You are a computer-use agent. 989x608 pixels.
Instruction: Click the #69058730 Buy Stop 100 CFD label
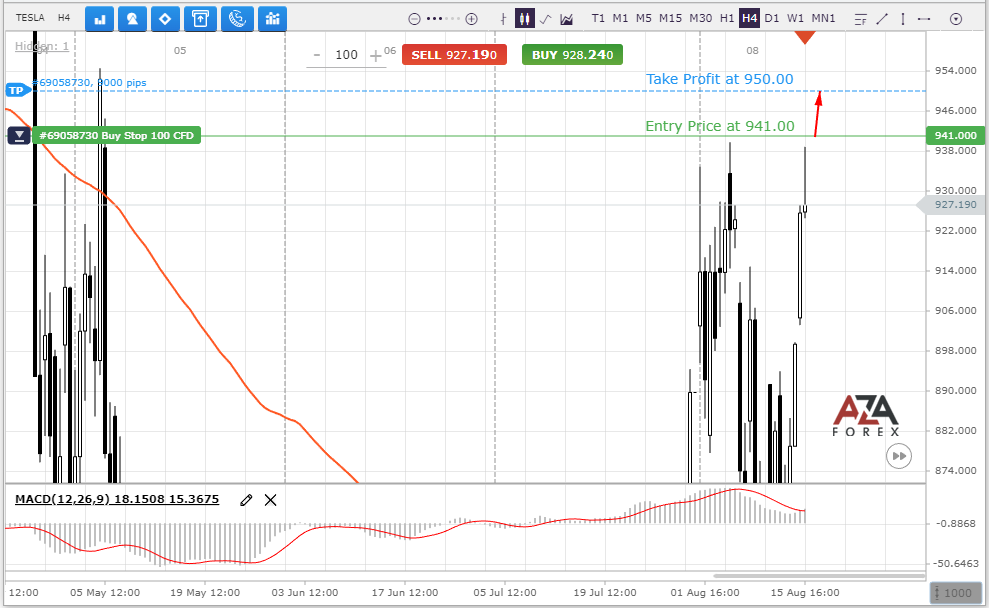116,136
